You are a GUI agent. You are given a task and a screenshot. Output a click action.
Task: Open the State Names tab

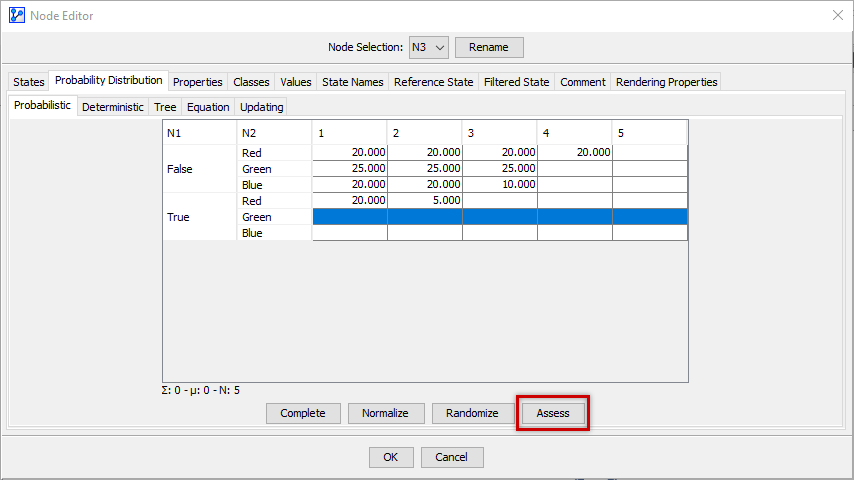[352, 82]
